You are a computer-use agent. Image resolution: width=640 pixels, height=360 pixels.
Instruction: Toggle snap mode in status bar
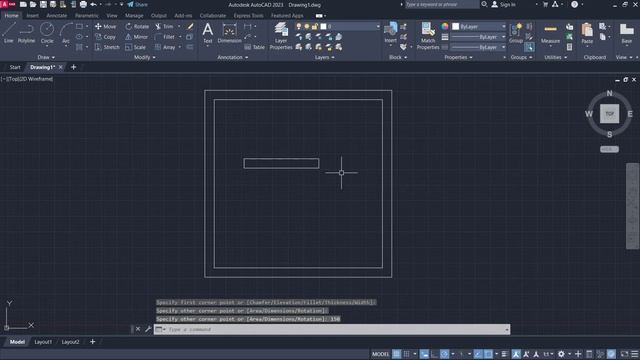click(407, 354)
